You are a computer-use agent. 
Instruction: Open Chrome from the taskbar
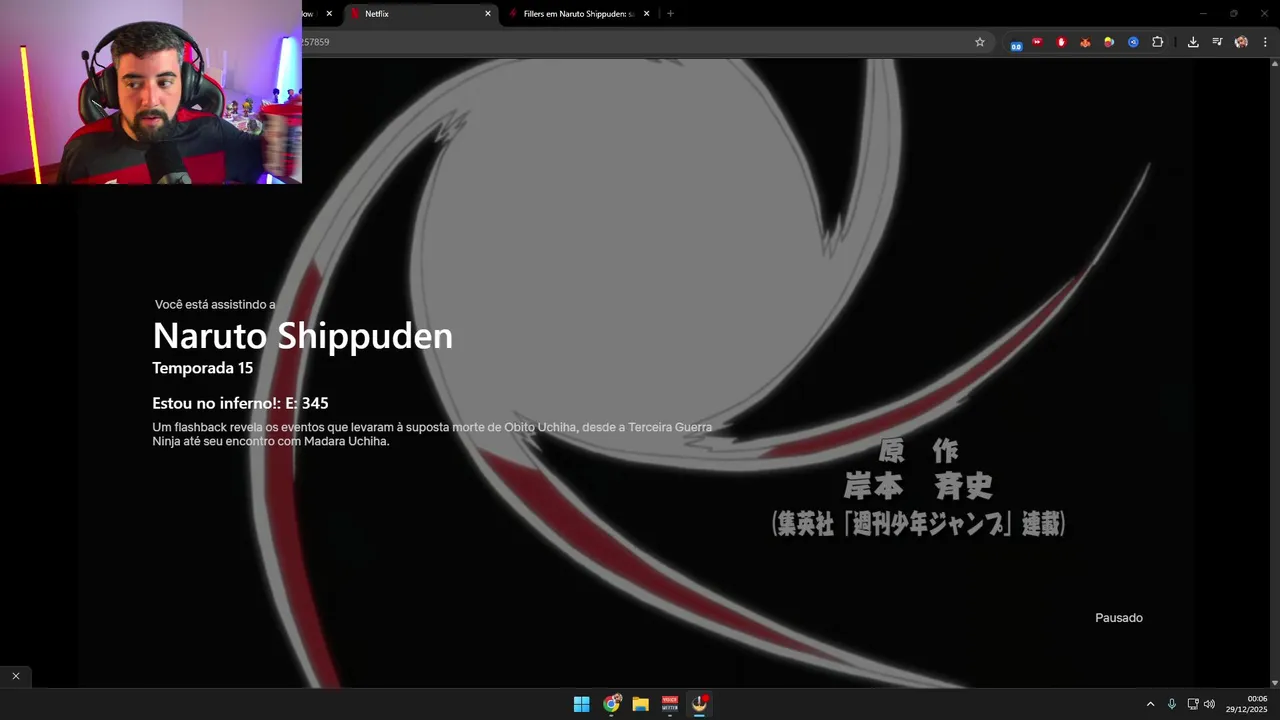click(611, 704)
